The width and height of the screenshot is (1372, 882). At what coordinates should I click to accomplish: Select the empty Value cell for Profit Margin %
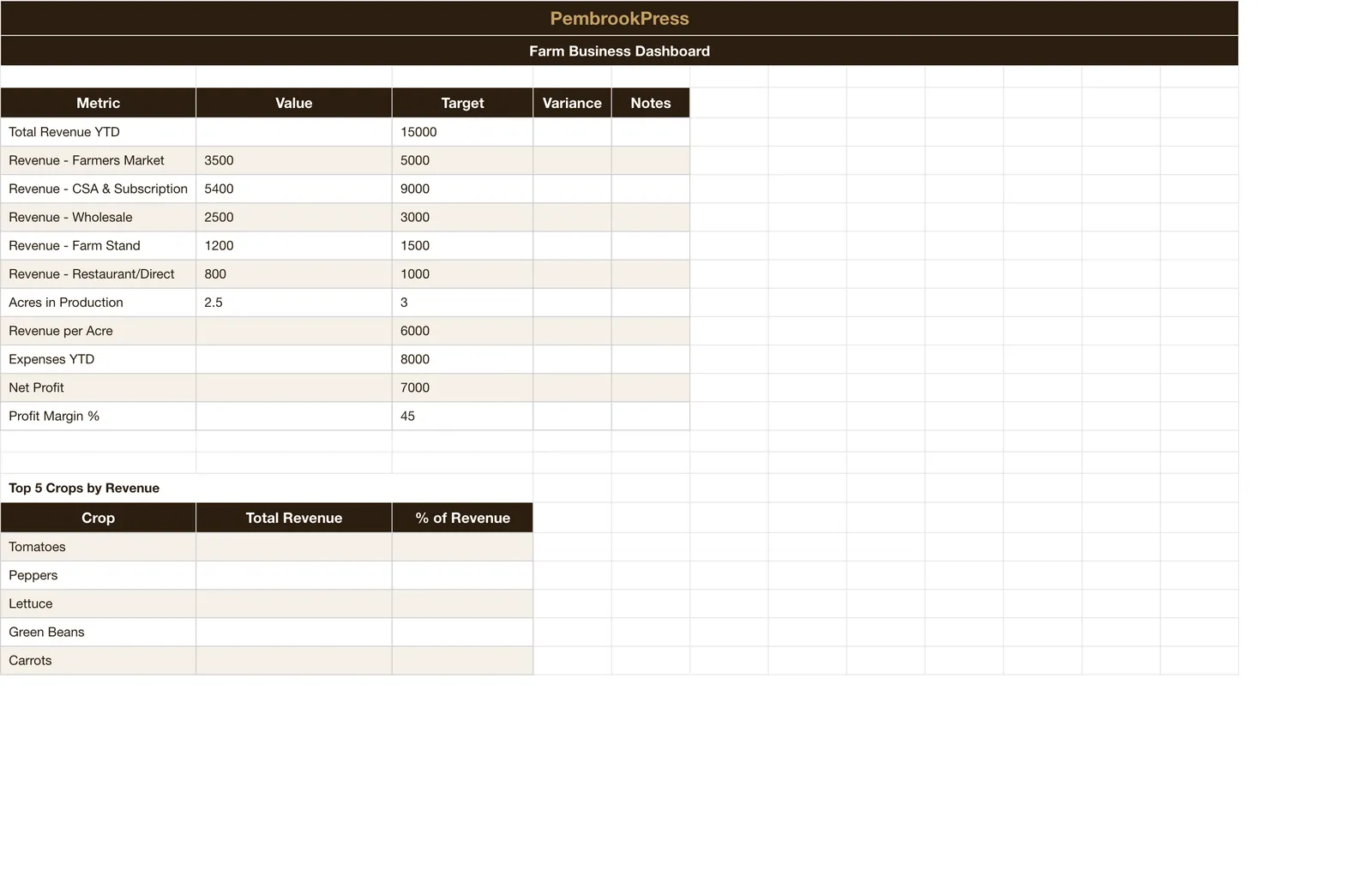click(x=293, y=416)
